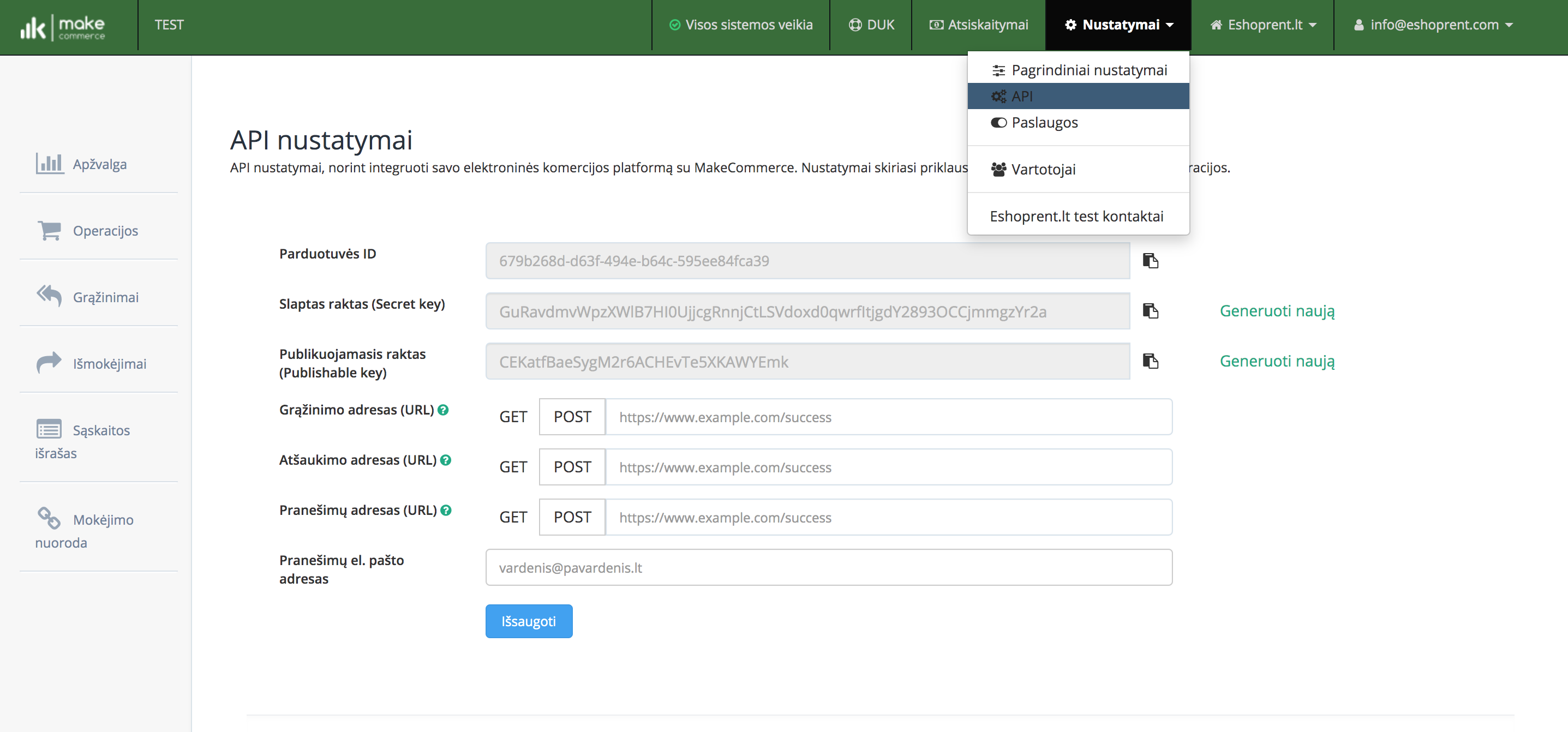Viewport: 1568px width, 732px height.
Task: Choose API in the Nustatymai menu
Action: click(x=1078, y=96)
